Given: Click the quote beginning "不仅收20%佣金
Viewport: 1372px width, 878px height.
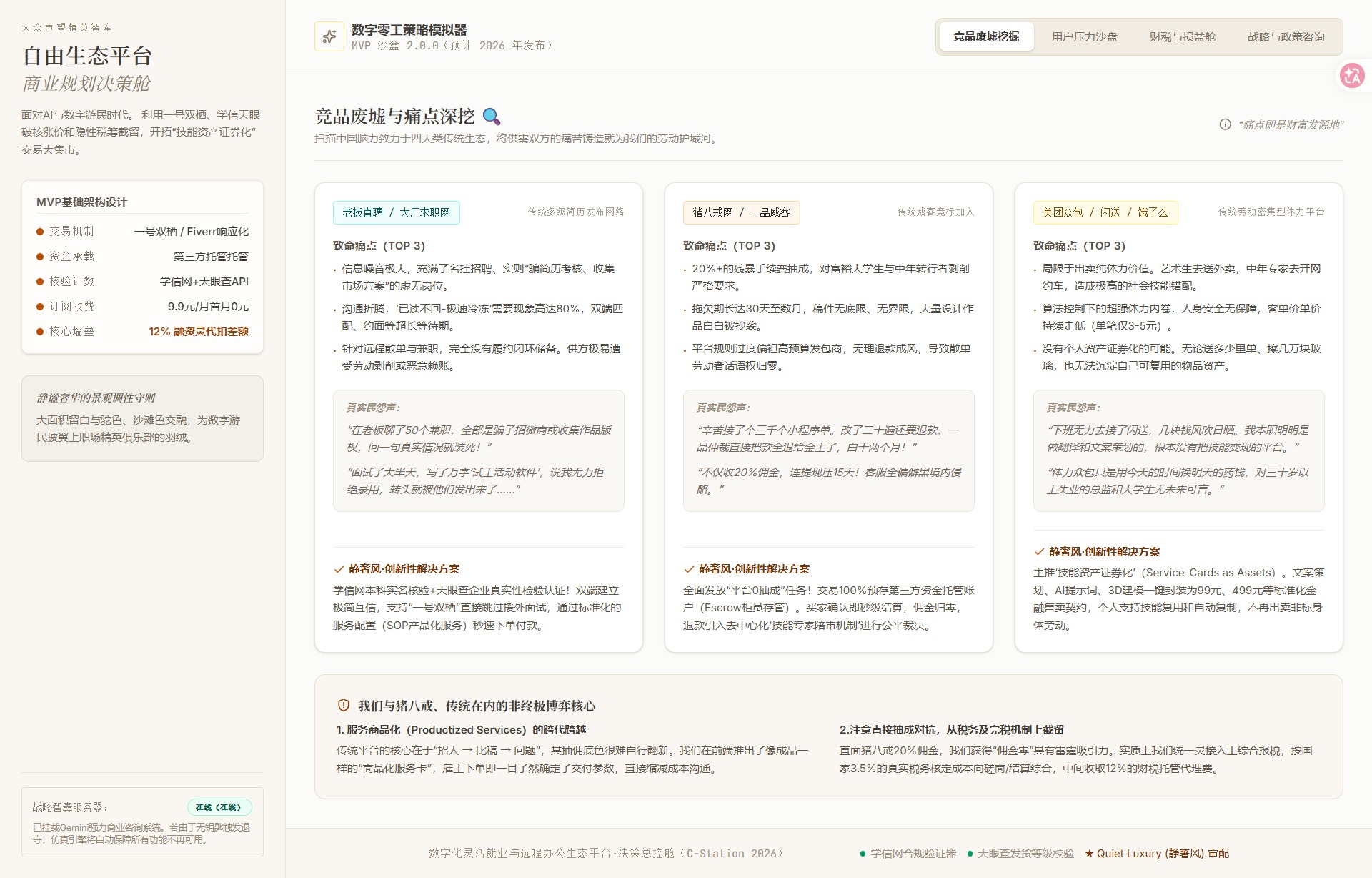Looking at the screenshot, I should 828,480.
